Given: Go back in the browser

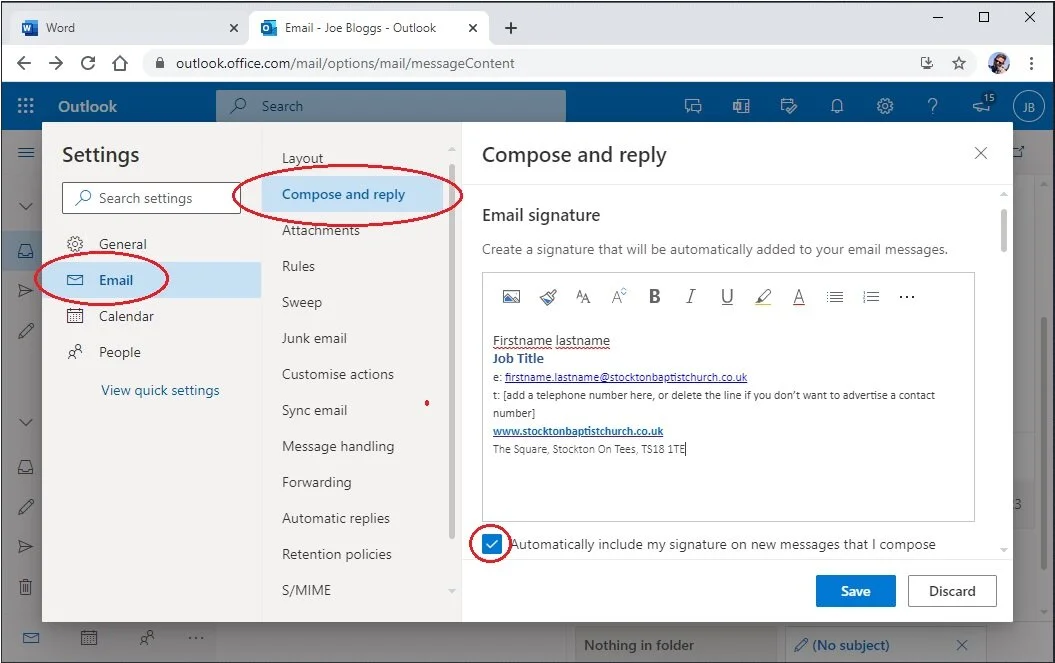Looking at the screenshot, I should tap(24, 63).
